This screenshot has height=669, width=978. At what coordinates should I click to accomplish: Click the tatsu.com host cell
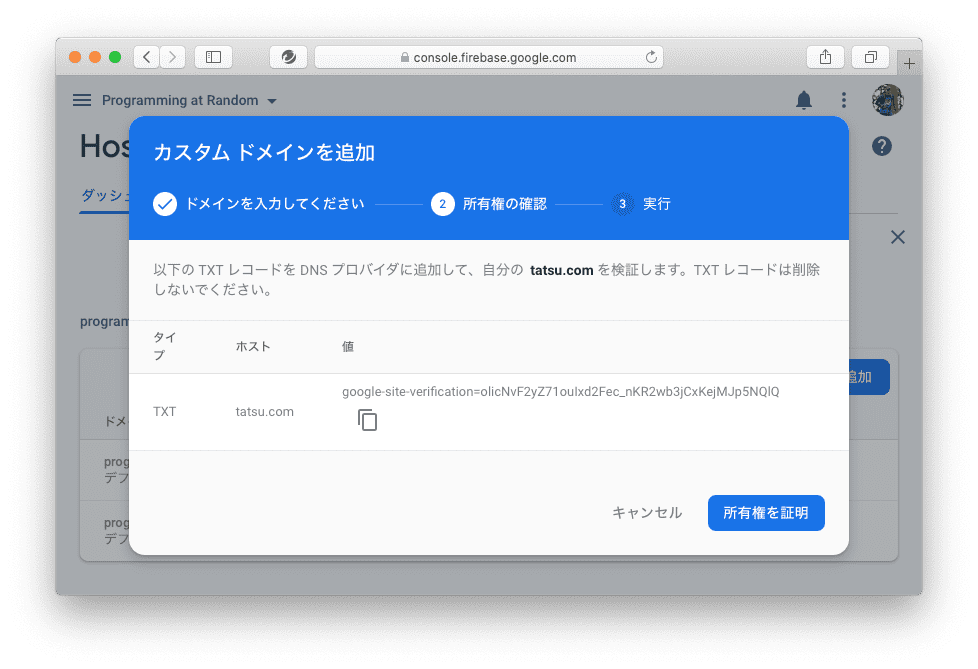coord(264,412)
